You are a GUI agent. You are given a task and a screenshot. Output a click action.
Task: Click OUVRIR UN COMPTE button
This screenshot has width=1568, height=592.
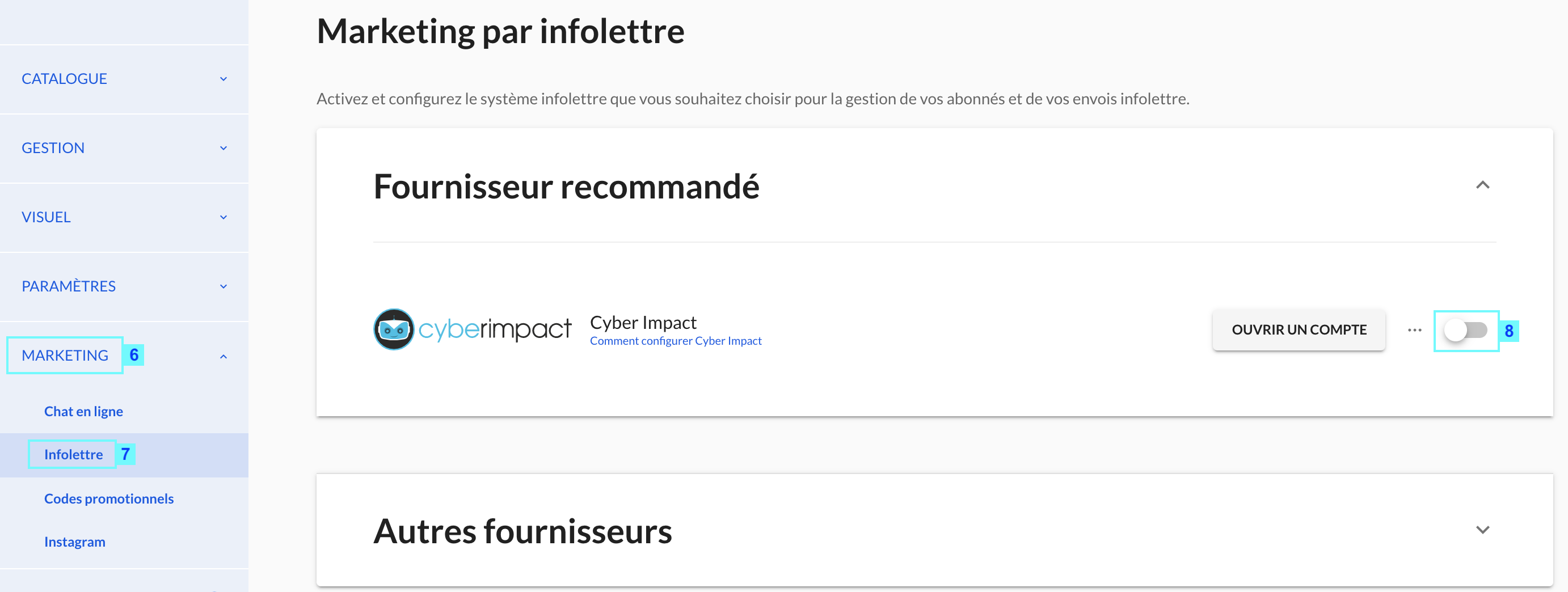pos(1299,330)
